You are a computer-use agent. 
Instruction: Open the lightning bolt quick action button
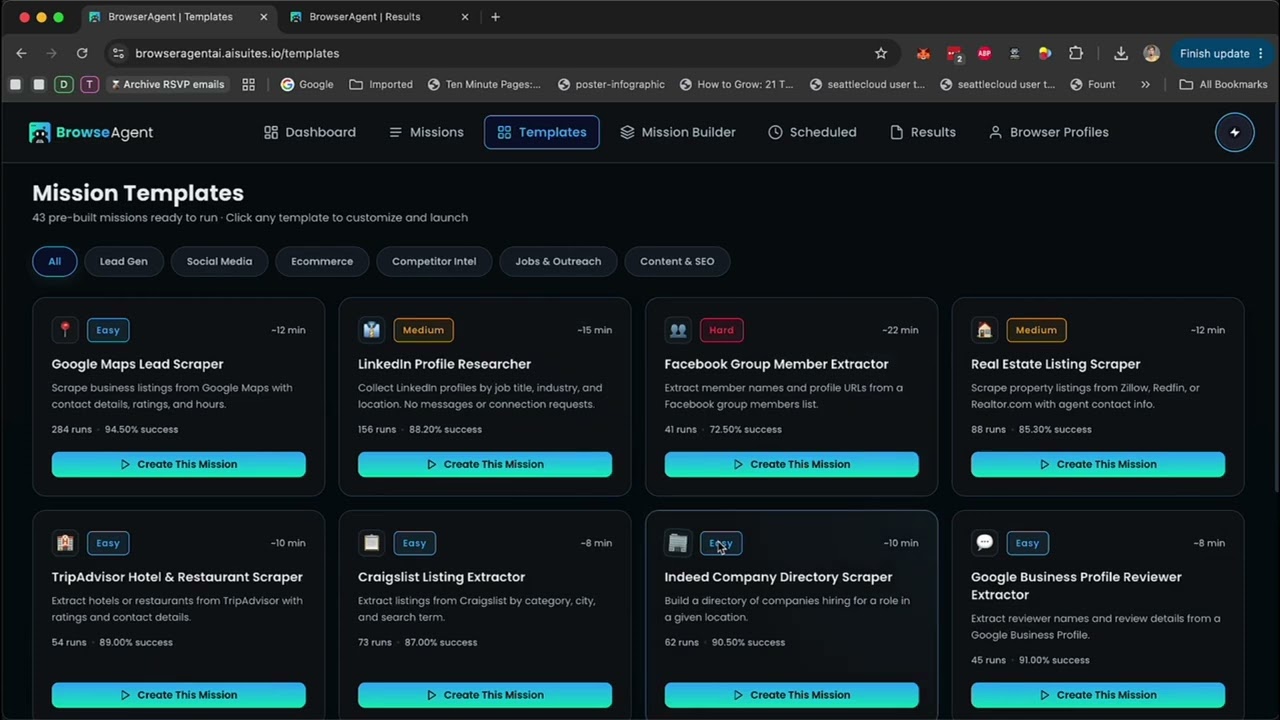pyautogui.click(x=1234, y=132)
